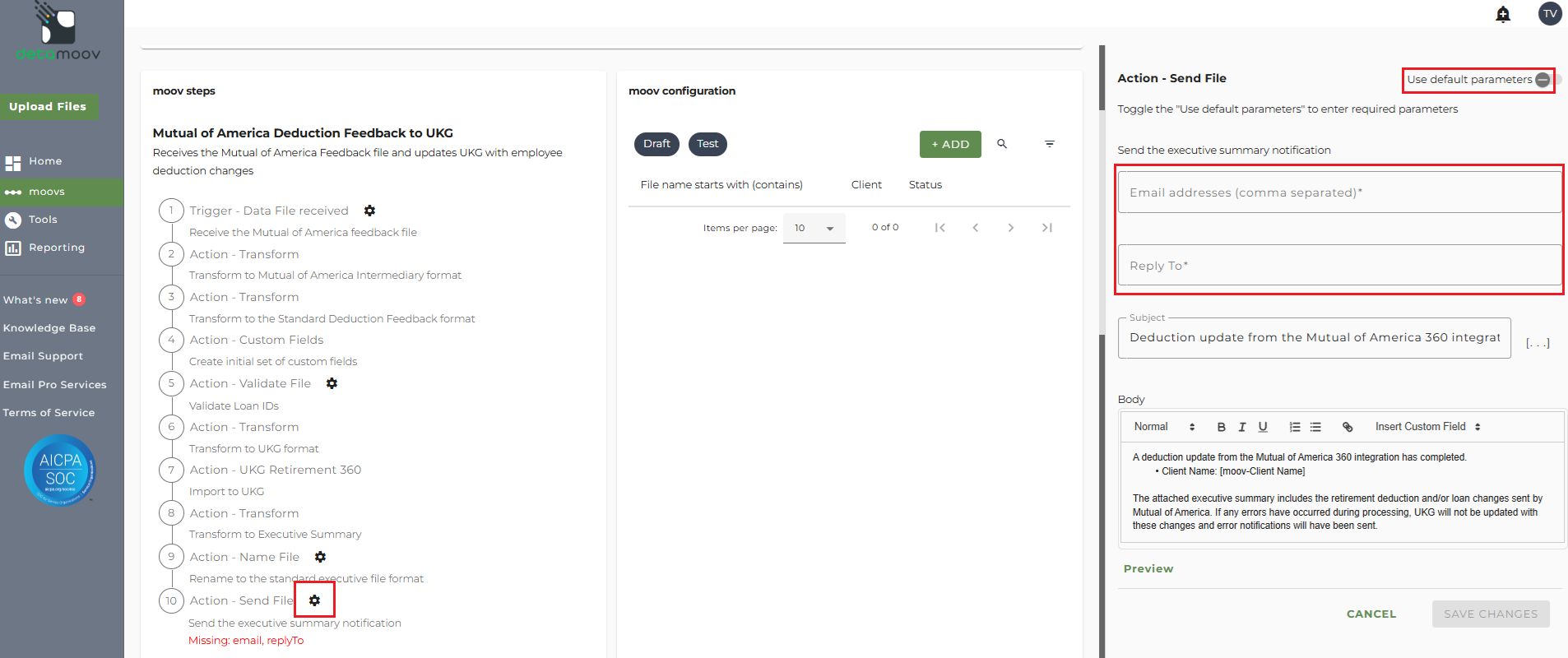Open the notifications bell
This screenshot has height=658, width=1568.
click(1503, 14)
